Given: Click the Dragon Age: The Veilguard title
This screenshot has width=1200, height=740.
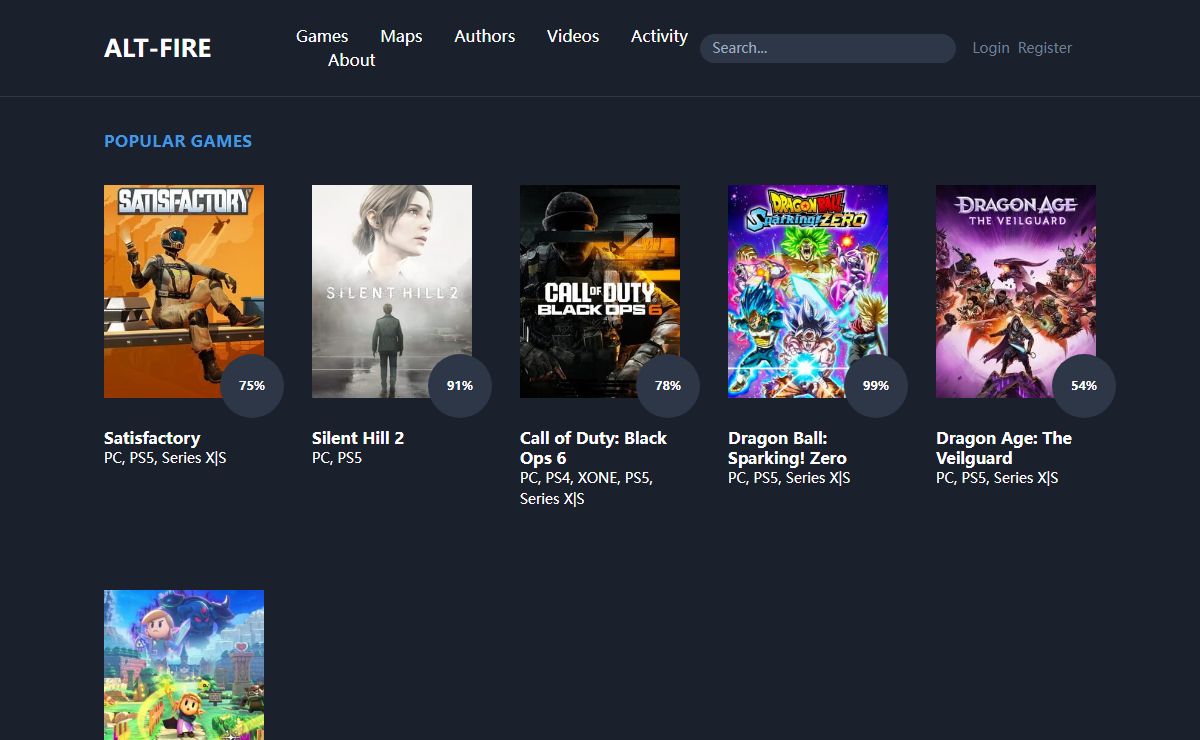Looking at the screenshot, I should (x=1004, y=448).
